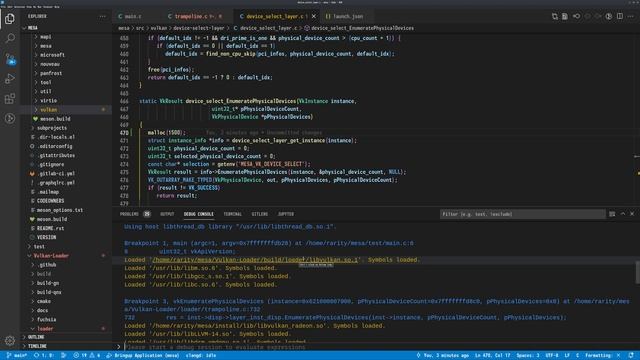This screenshot has width=640, height=360.
Task: Open the last icon in the activity bar
Action: [x=10, y=118]
